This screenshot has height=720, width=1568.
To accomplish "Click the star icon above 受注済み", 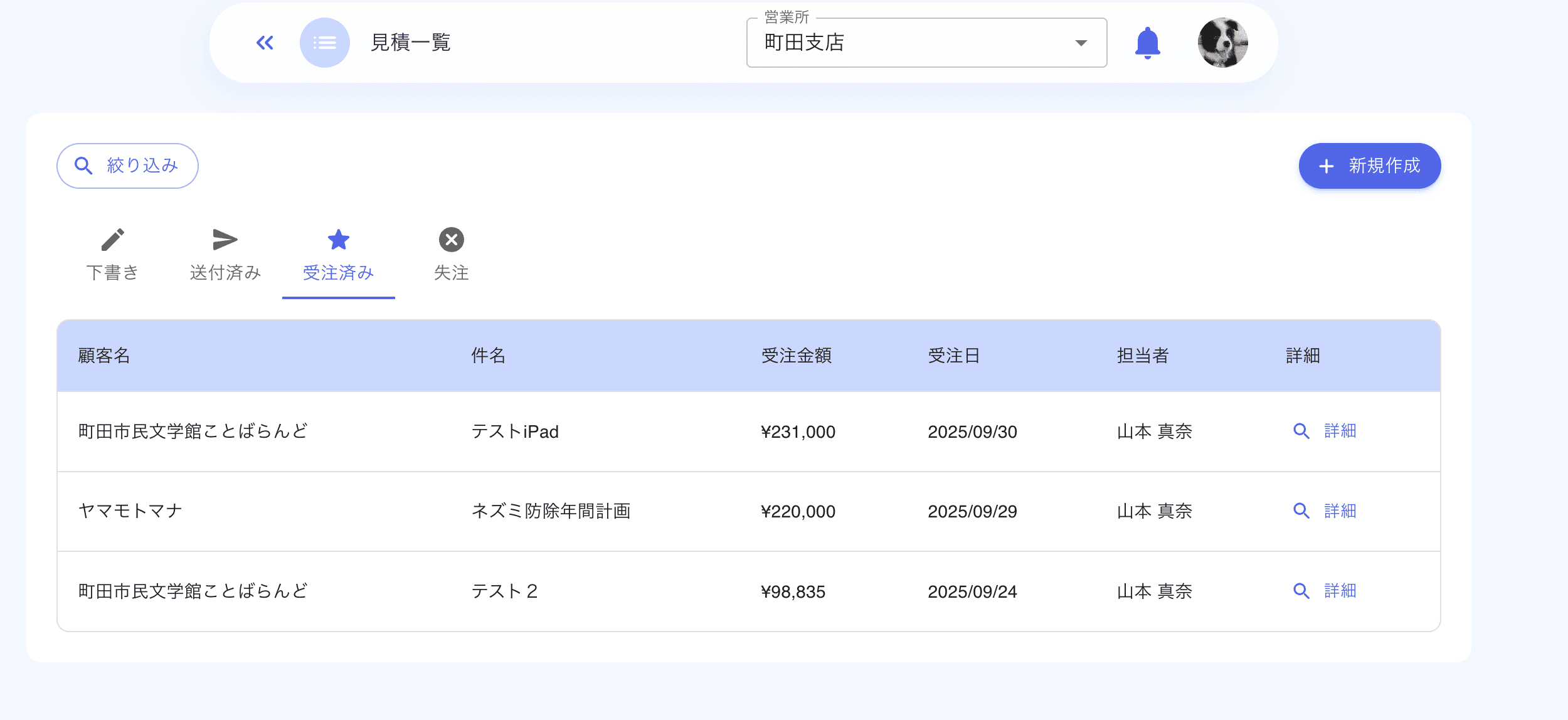I will pyautogui.click(x=338, y=240).
